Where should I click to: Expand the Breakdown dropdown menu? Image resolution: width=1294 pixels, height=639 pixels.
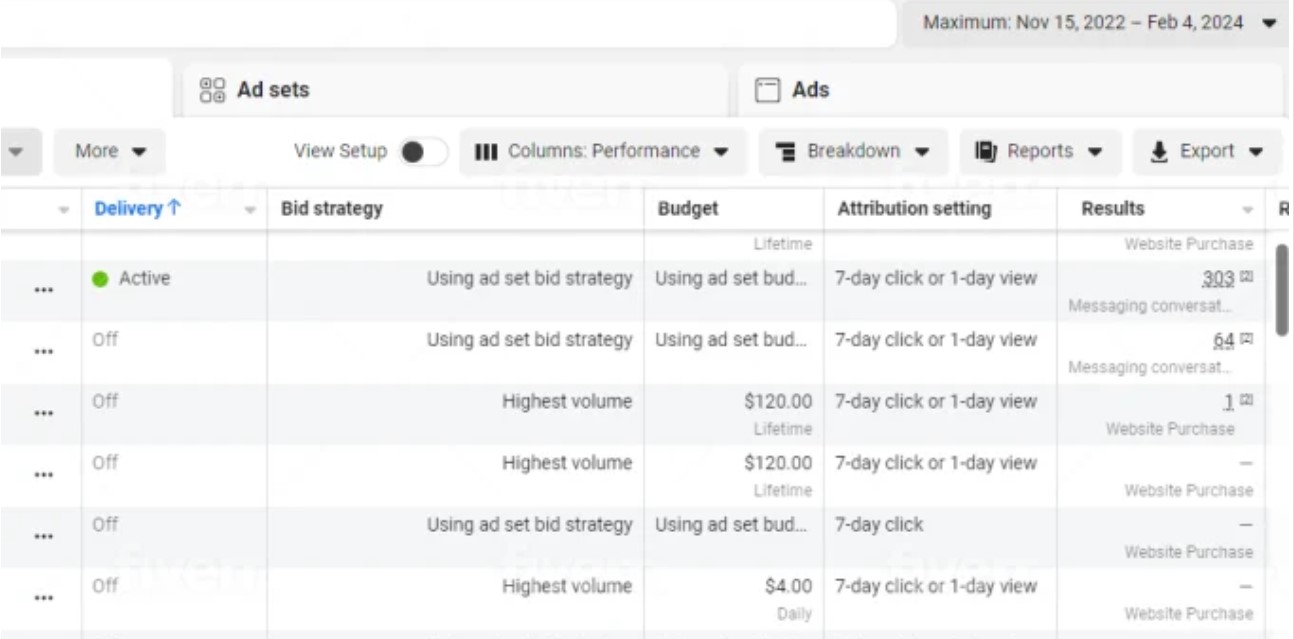(x=853, y=152)
